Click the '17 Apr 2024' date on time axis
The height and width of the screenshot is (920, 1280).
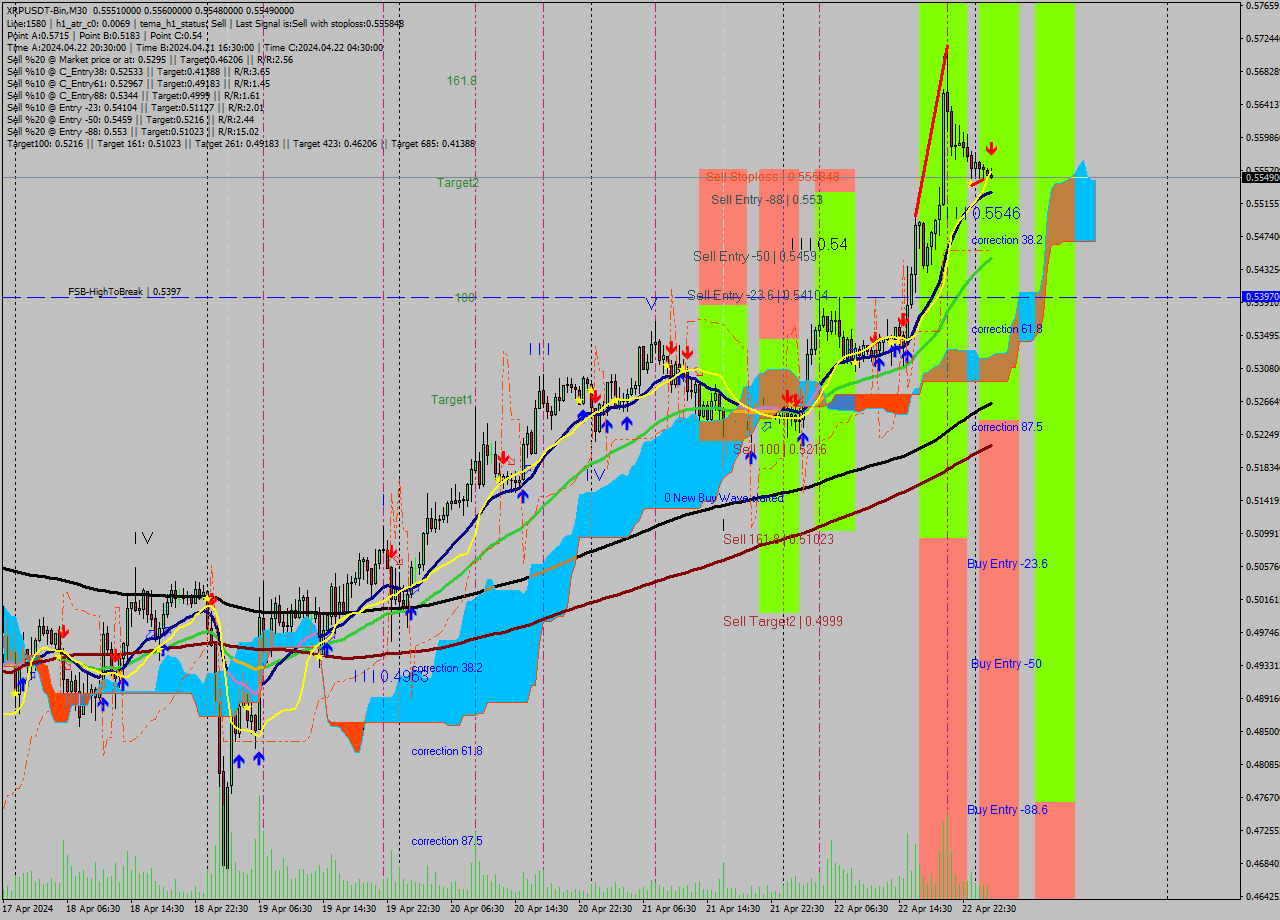[x=26, y=909]
